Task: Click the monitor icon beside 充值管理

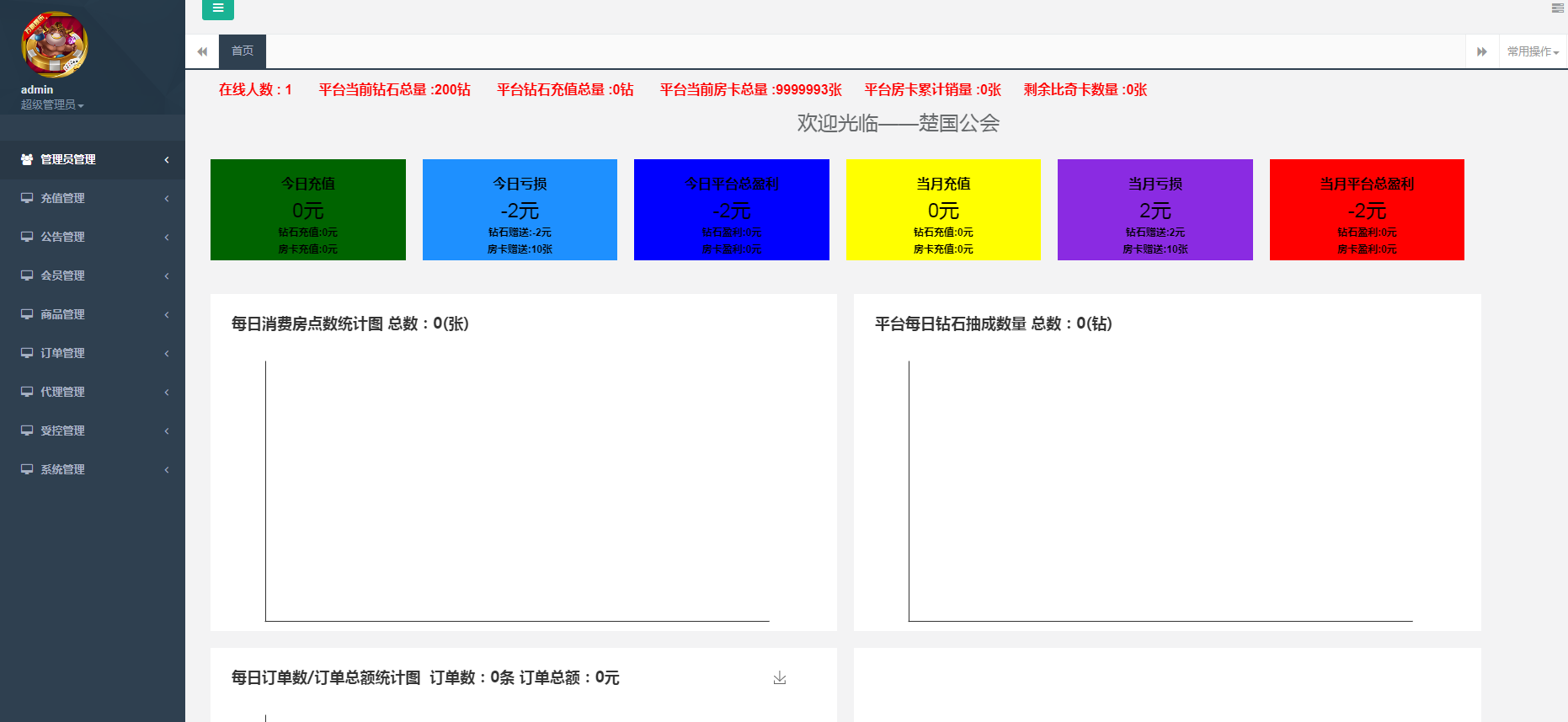Action: pyautogui.click(x=27, y=198)
